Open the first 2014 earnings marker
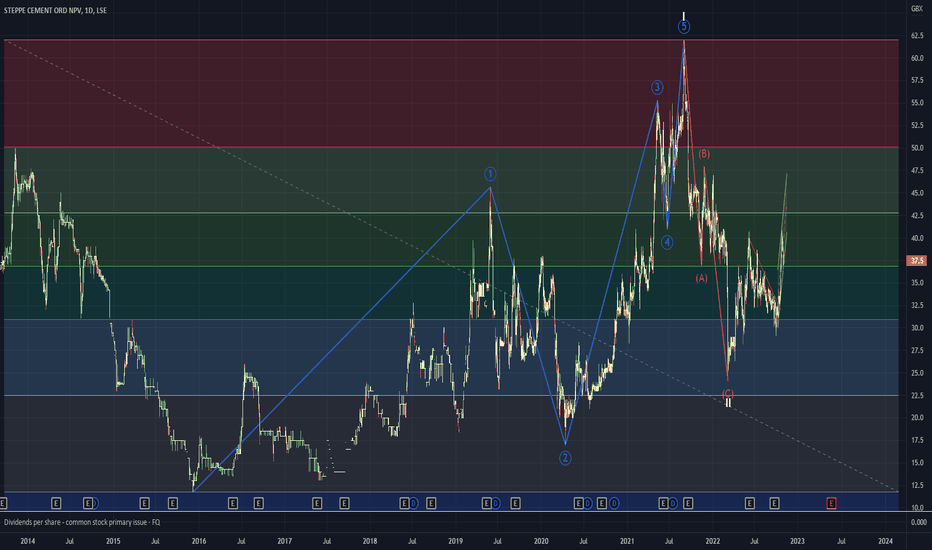 tap(56, 504)
